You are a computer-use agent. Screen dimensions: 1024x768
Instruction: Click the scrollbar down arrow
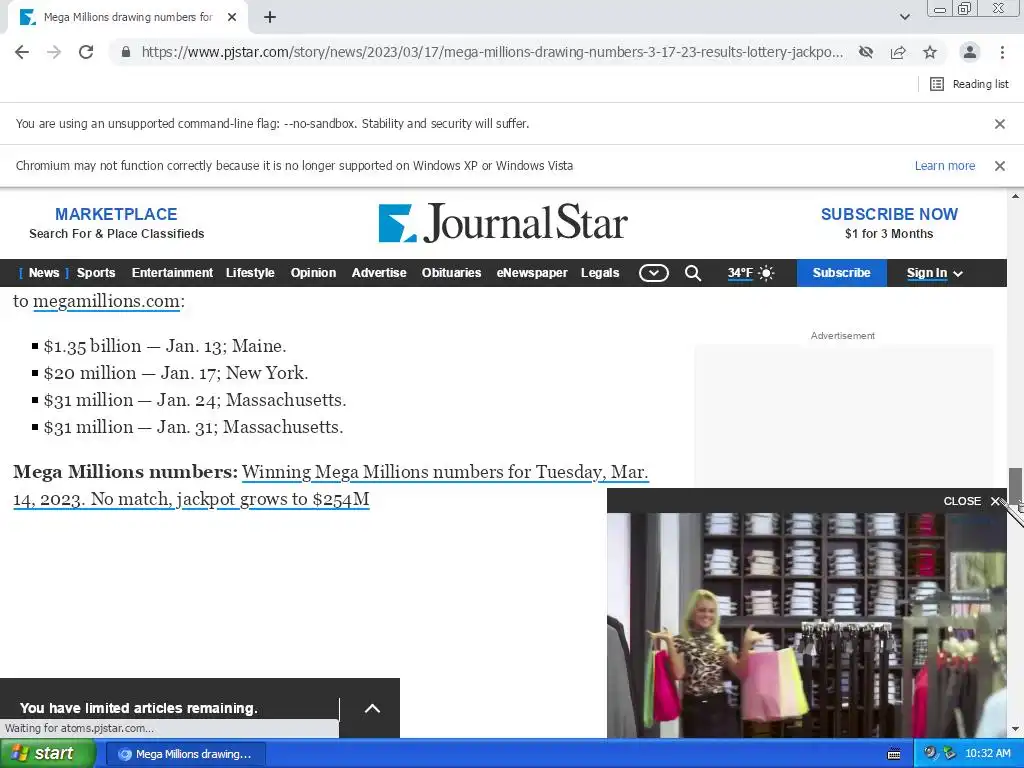(1015, 729)
